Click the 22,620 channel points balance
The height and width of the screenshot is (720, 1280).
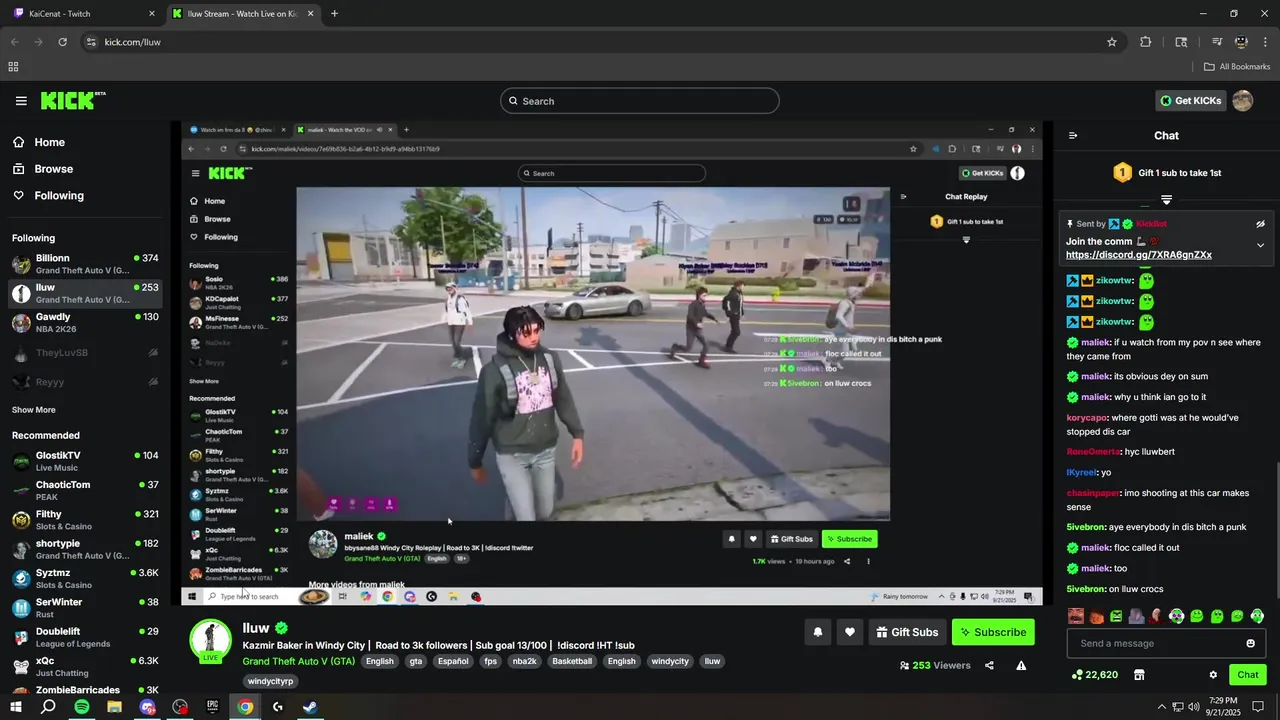[1094, 675]
